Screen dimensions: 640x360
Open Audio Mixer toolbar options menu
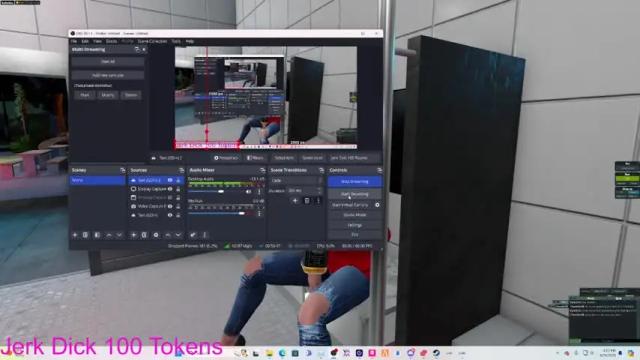point(205,235)
